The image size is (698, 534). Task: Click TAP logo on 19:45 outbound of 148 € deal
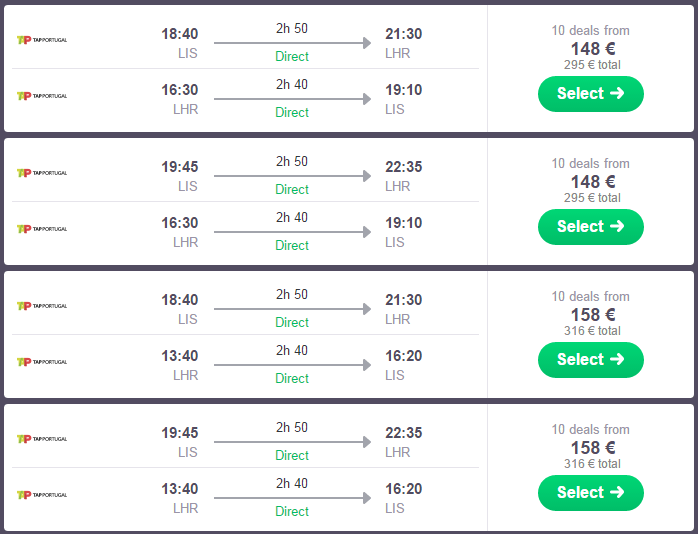point(42,173)
